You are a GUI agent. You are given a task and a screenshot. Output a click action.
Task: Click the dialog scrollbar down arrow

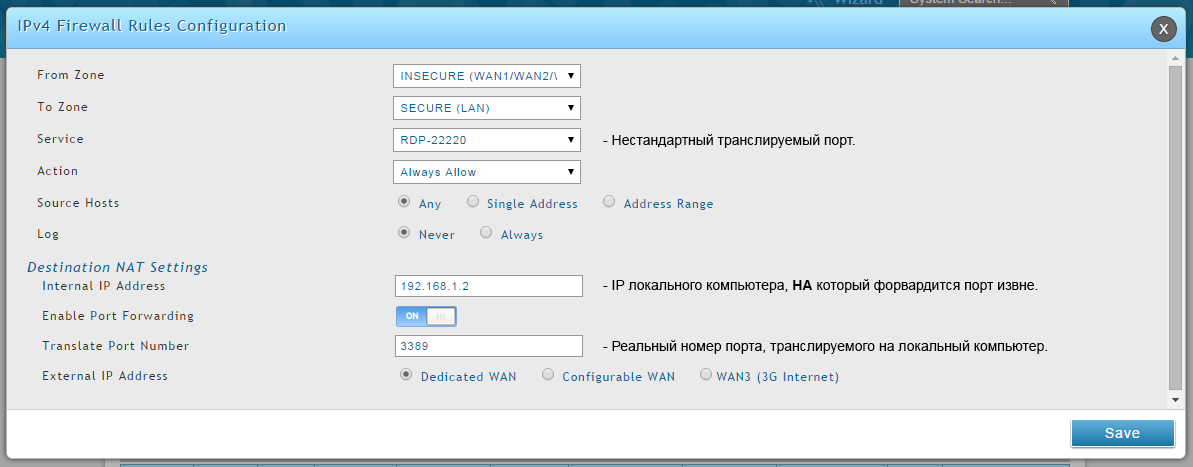[1175, 399]
